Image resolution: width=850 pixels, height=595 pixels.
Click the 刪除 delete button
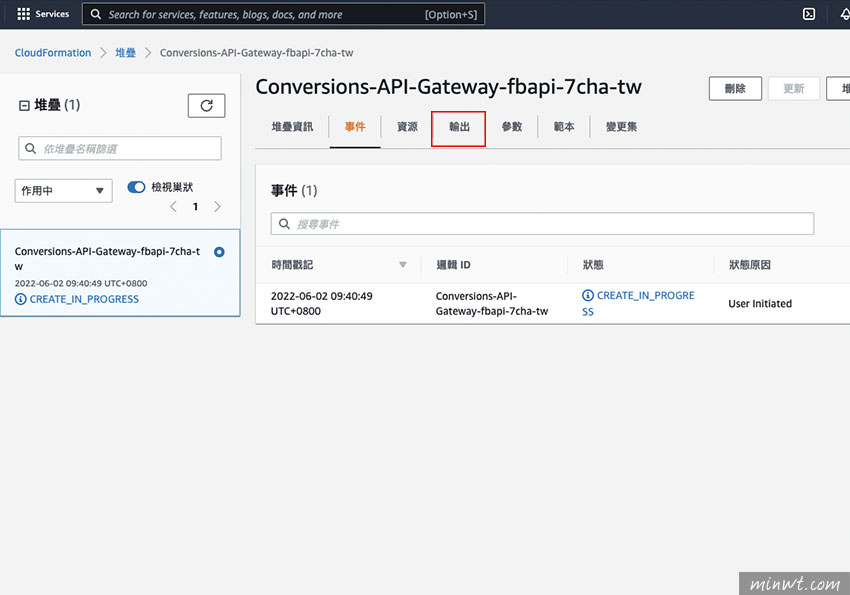735,88
